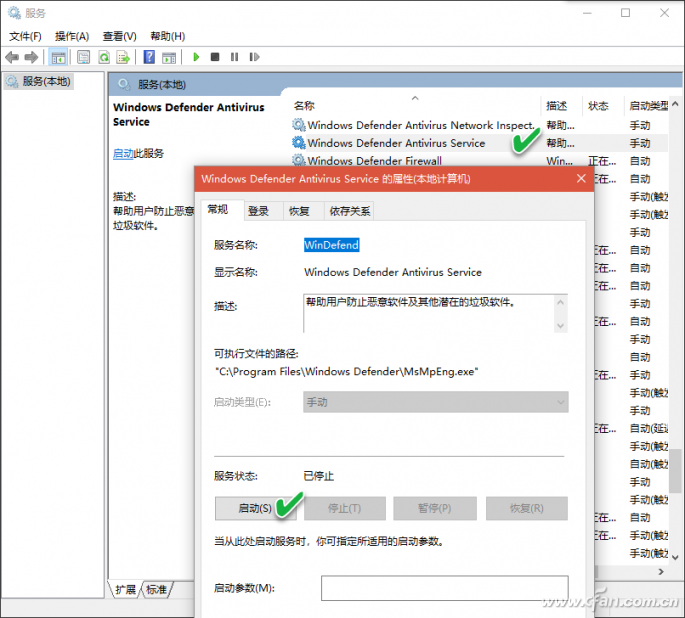Click the Refresh toolbar icon
This screenshot has height=618, width=685.
103,57
